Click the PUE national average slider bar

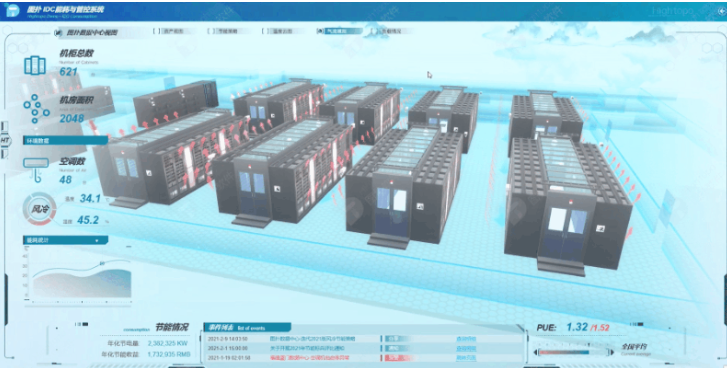coord(574,352)
